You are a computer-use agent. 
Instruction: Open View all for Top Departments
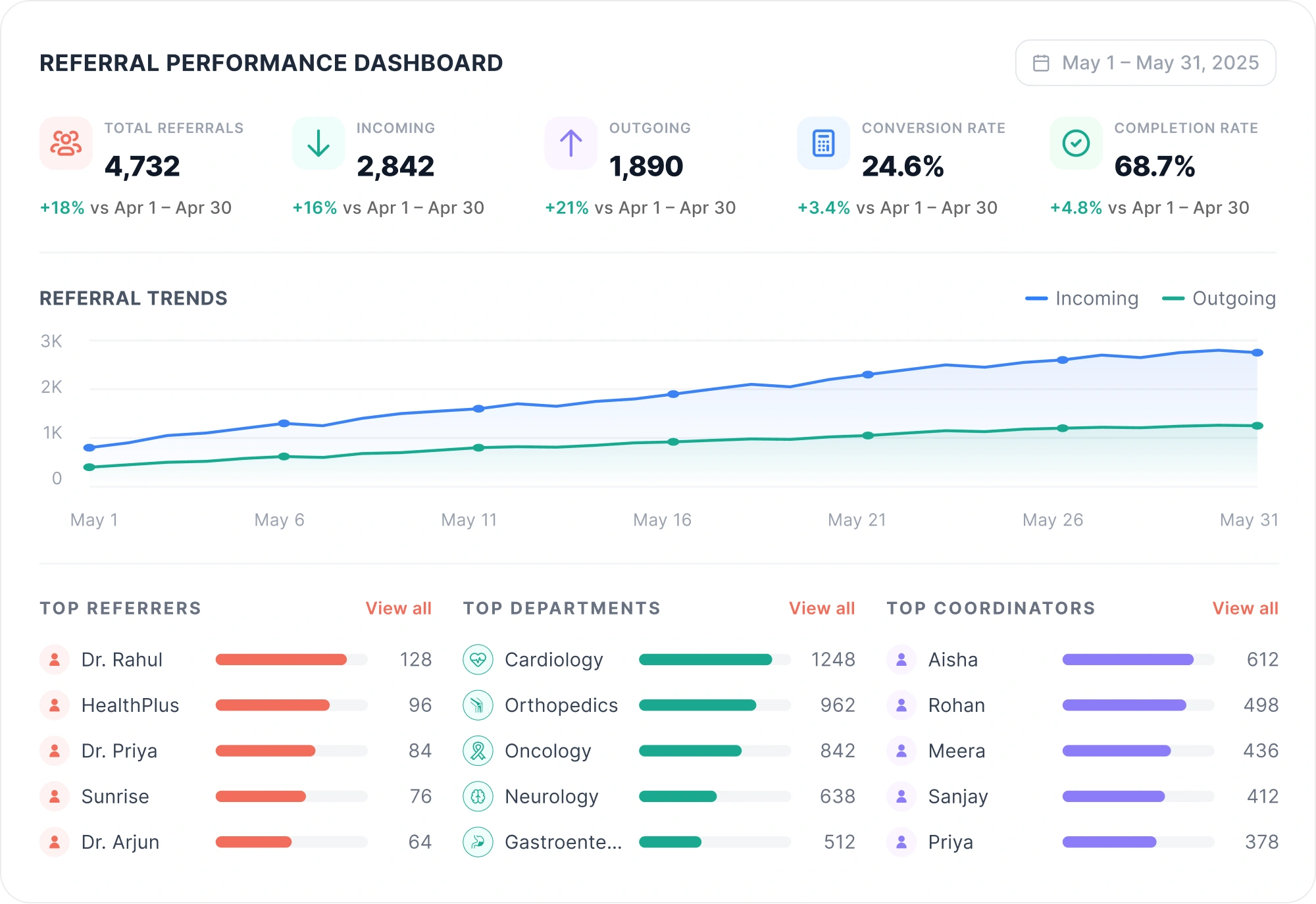[x=822, y=609]
